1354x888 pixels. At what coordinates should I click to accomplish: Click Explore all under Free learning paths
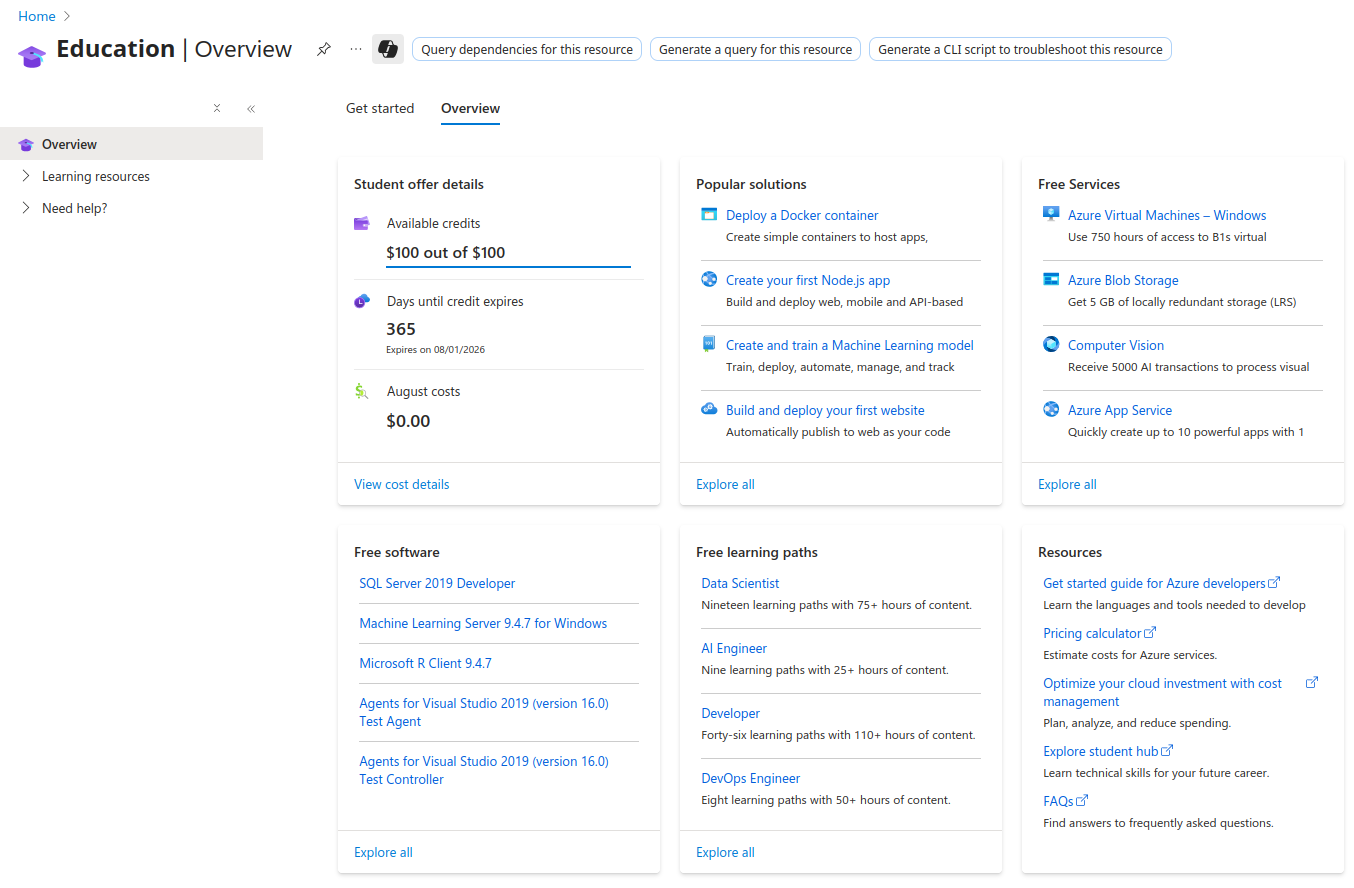(x=725, y=852)
